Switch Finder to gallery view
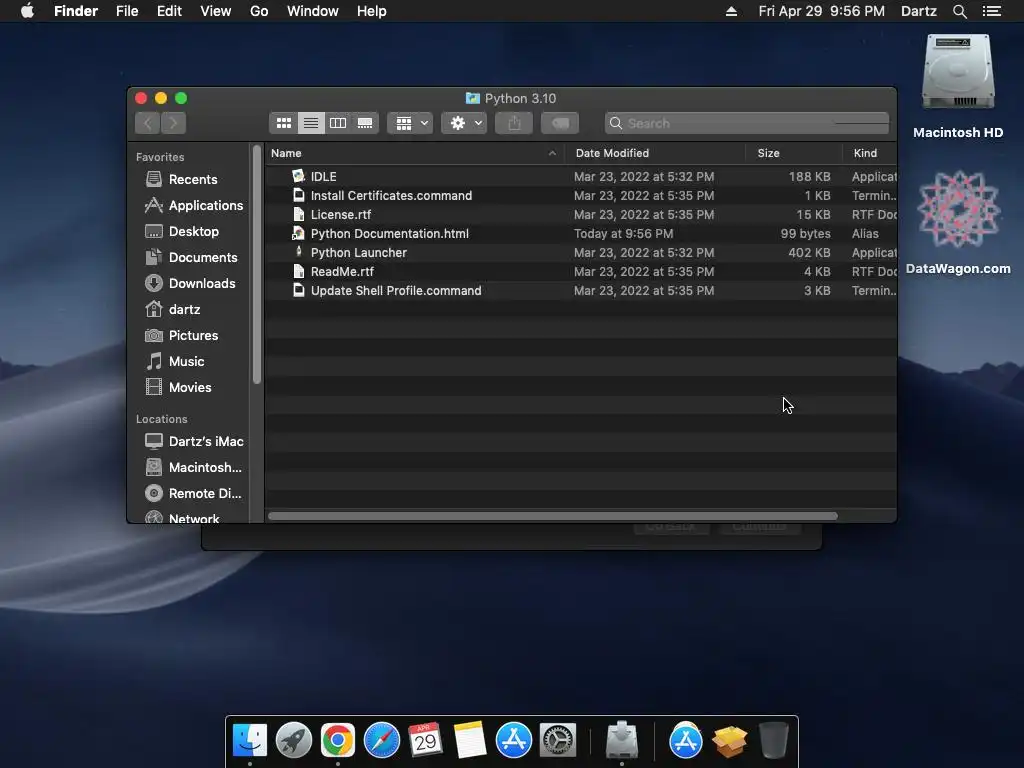 pos(365,123)
